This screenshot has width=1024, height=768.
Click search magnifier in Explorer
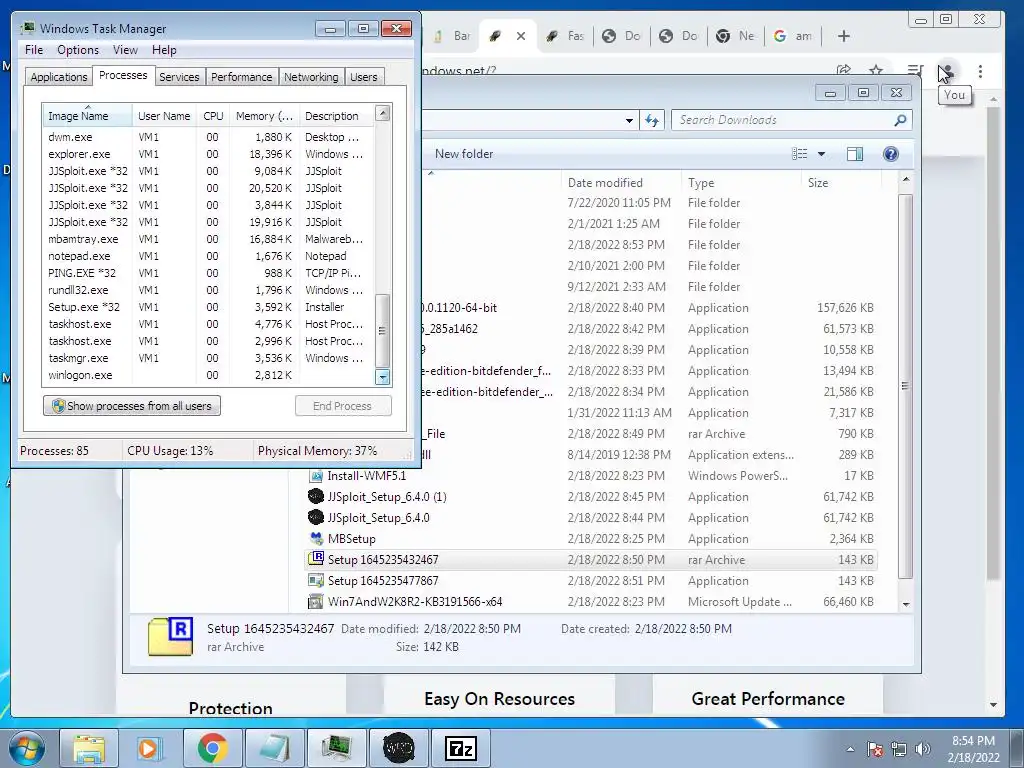(x=900, y=120)
